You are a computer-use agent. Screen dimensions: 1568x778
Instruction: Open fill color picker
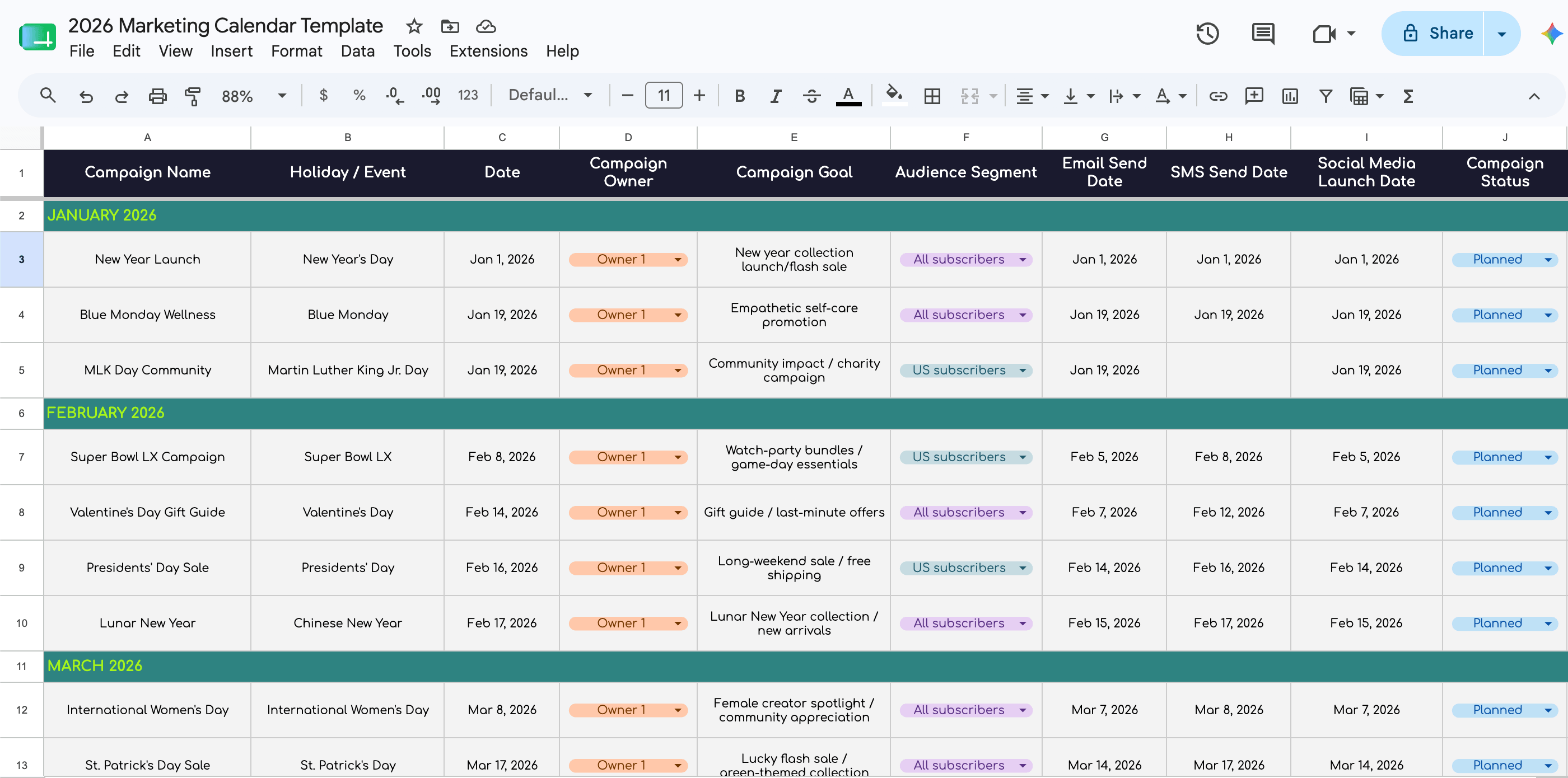coord(894,96)
